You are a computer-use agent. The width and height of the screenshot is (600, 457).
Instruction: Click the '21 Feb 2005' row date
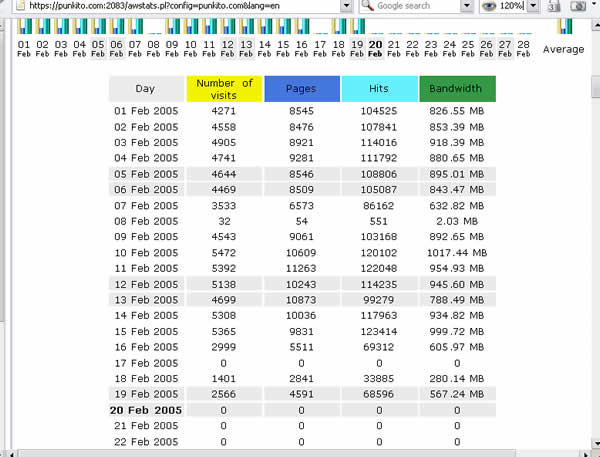point(146,426)
